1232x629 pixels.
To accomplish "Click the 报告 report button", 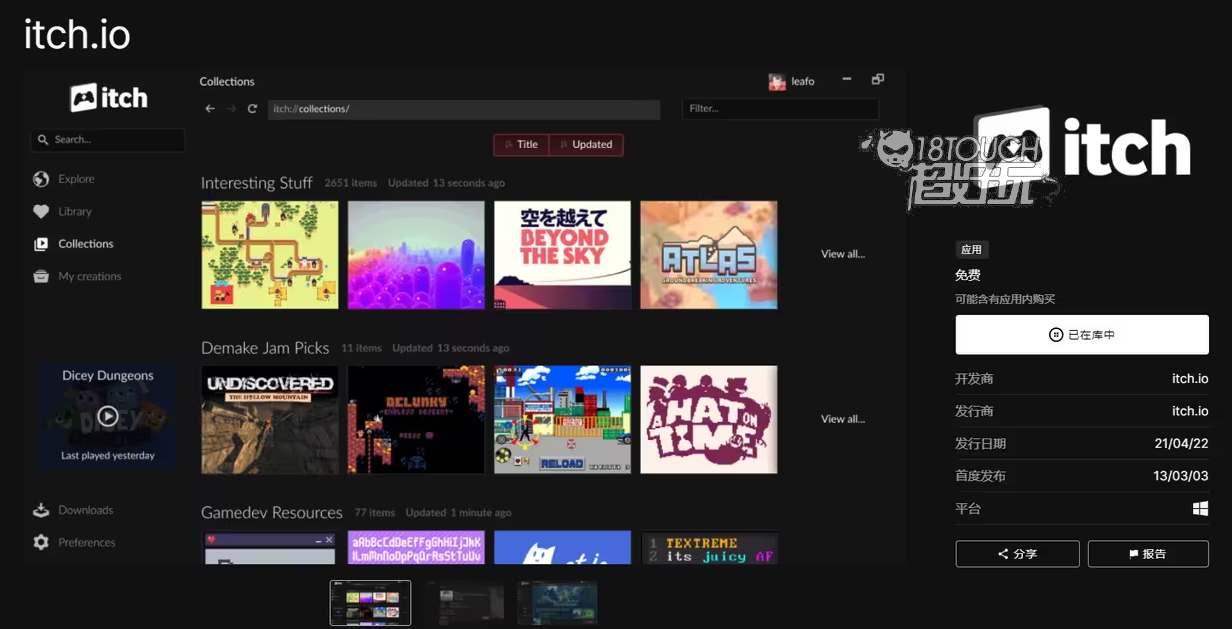I will 1148,554.
